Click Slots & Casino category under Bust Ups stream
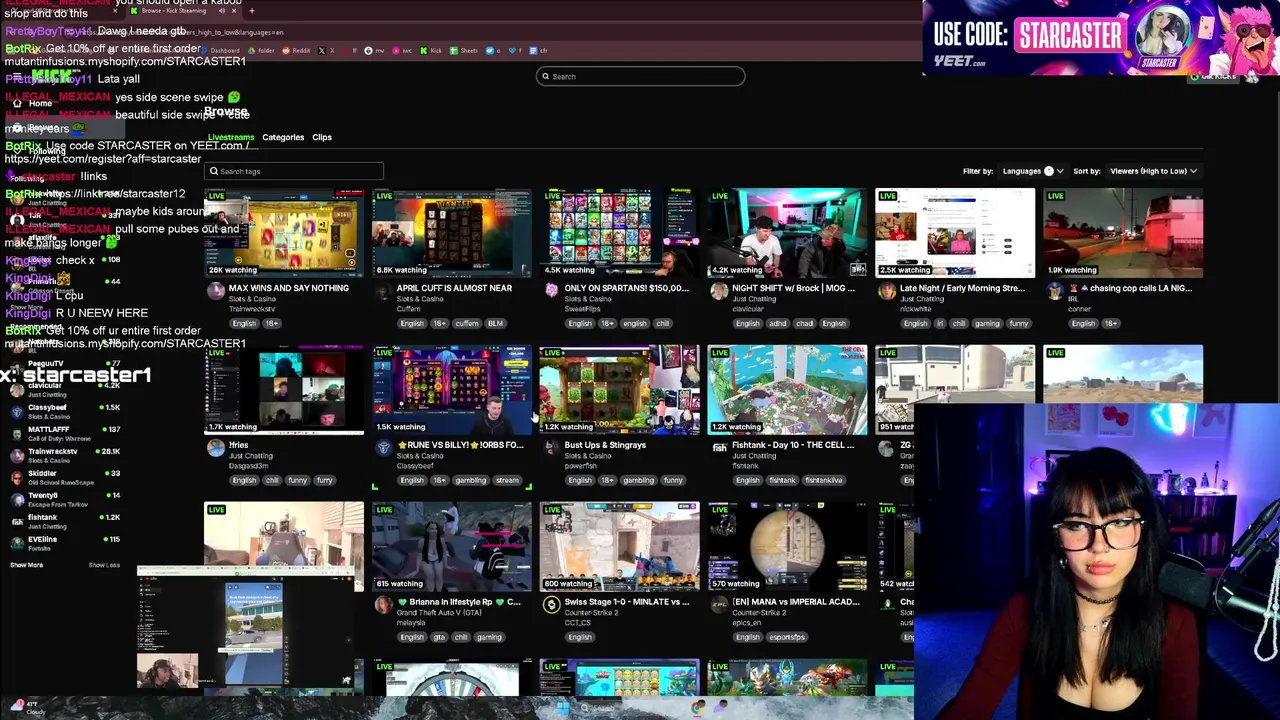 point(588,456)
